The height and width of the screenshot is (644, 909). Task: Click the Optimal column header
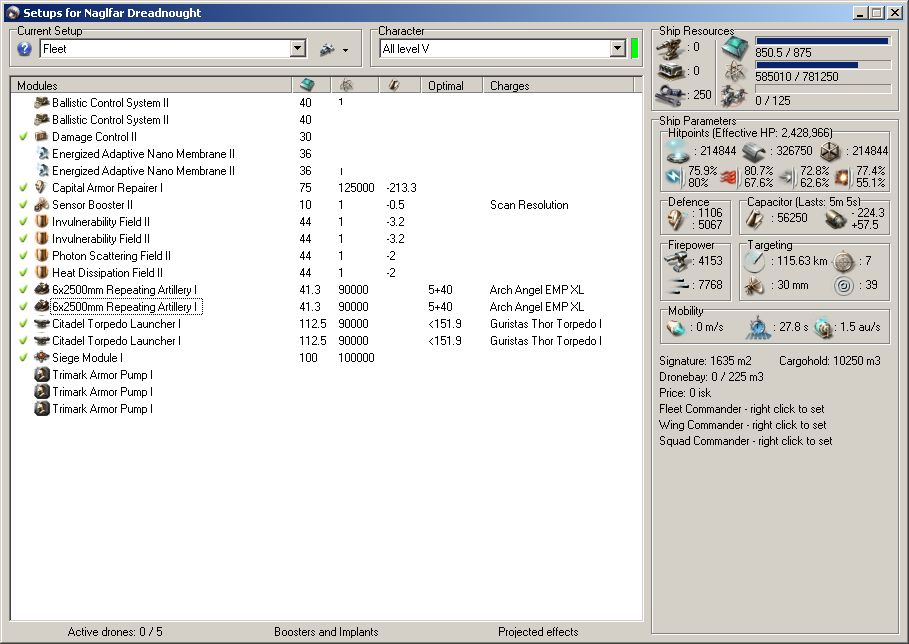click(x=446, y=86)
